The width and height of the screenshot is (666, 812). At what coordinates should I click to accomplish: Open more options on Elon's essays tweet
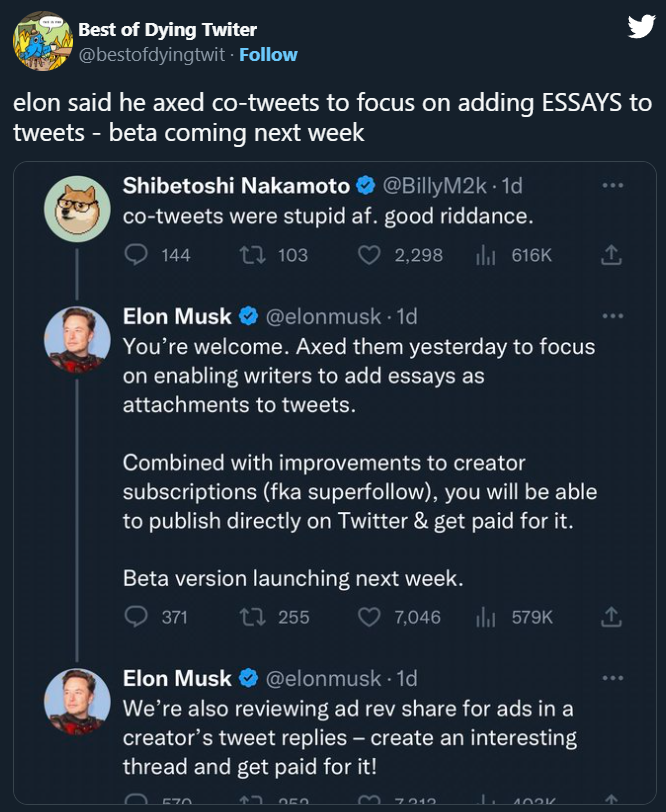[x=612, y=317]
